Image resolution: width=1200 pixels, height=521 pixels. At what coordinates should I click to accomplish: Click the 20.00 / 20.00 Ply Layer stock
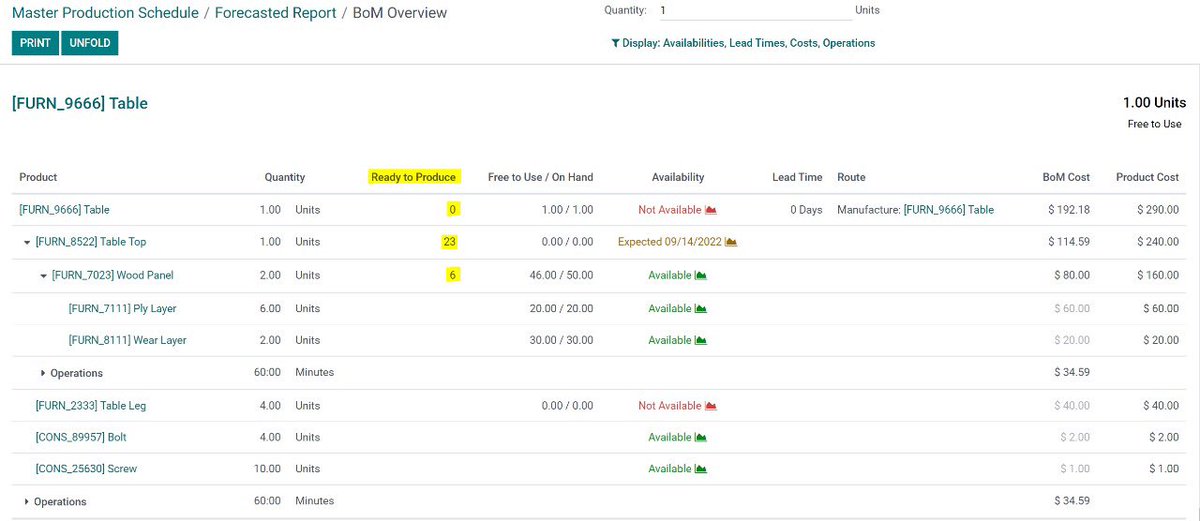561,309
